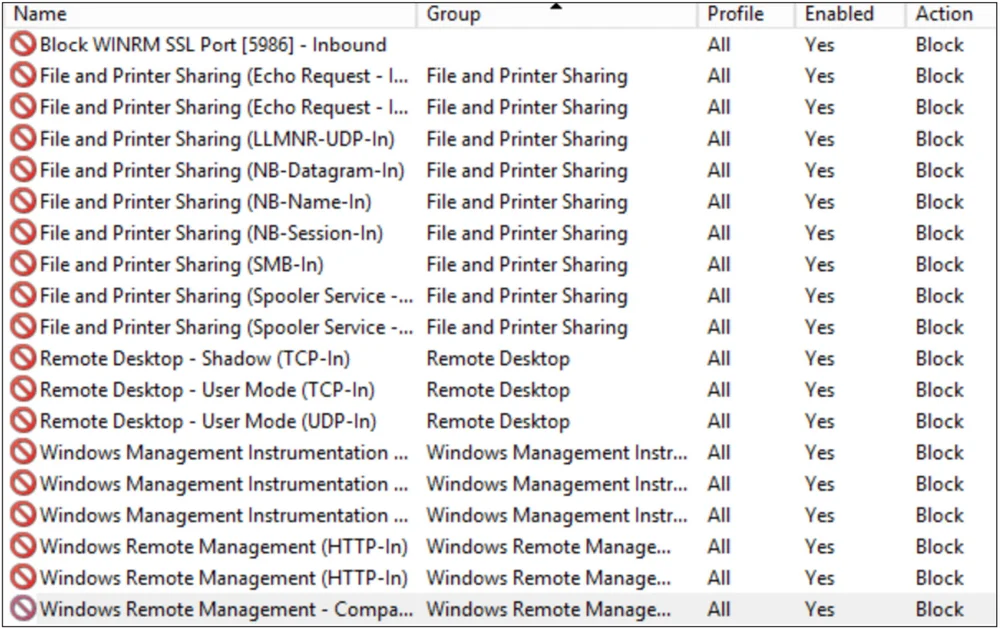The image size is (1000, 629).
Task: Click the block icon beside File and Printer Sharing (NB-Name-In)
Action: click(24, 202)
